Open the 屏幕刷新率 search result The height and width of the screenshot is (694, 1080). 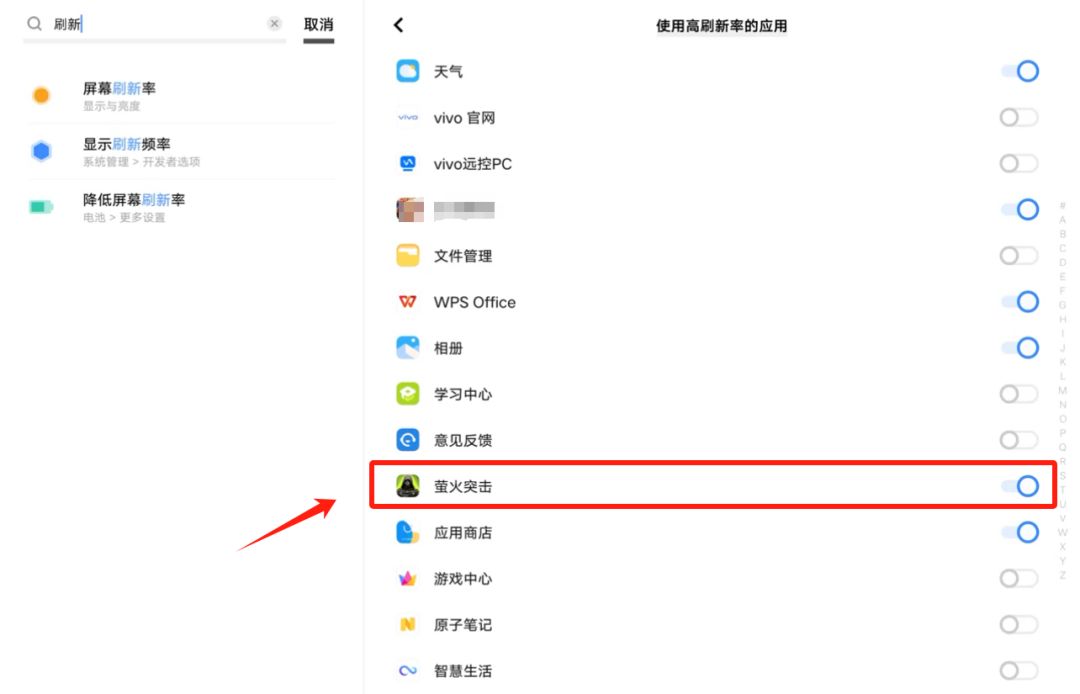(x=180, y=96)
